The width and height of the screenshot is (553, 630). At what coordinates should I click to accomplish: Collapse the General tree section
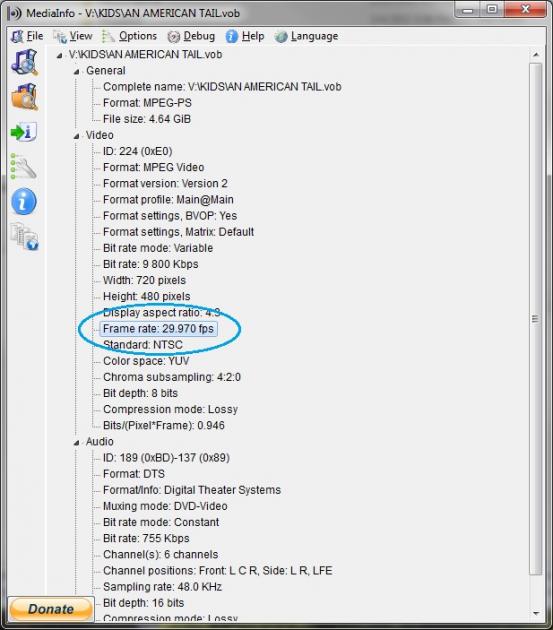[76, 72]
